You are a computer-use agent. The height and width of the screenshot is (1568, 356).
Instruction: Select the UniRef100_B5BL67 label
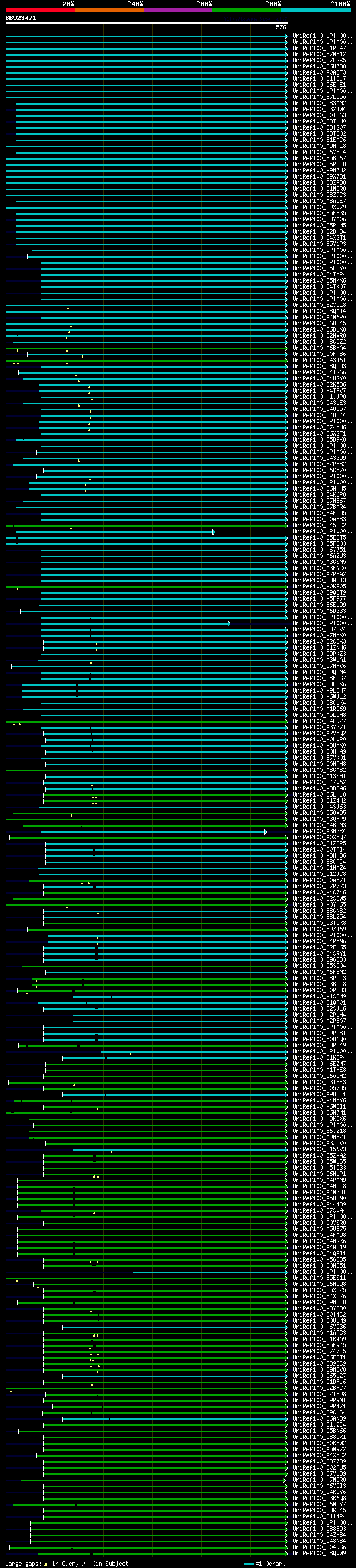[319, 159]
